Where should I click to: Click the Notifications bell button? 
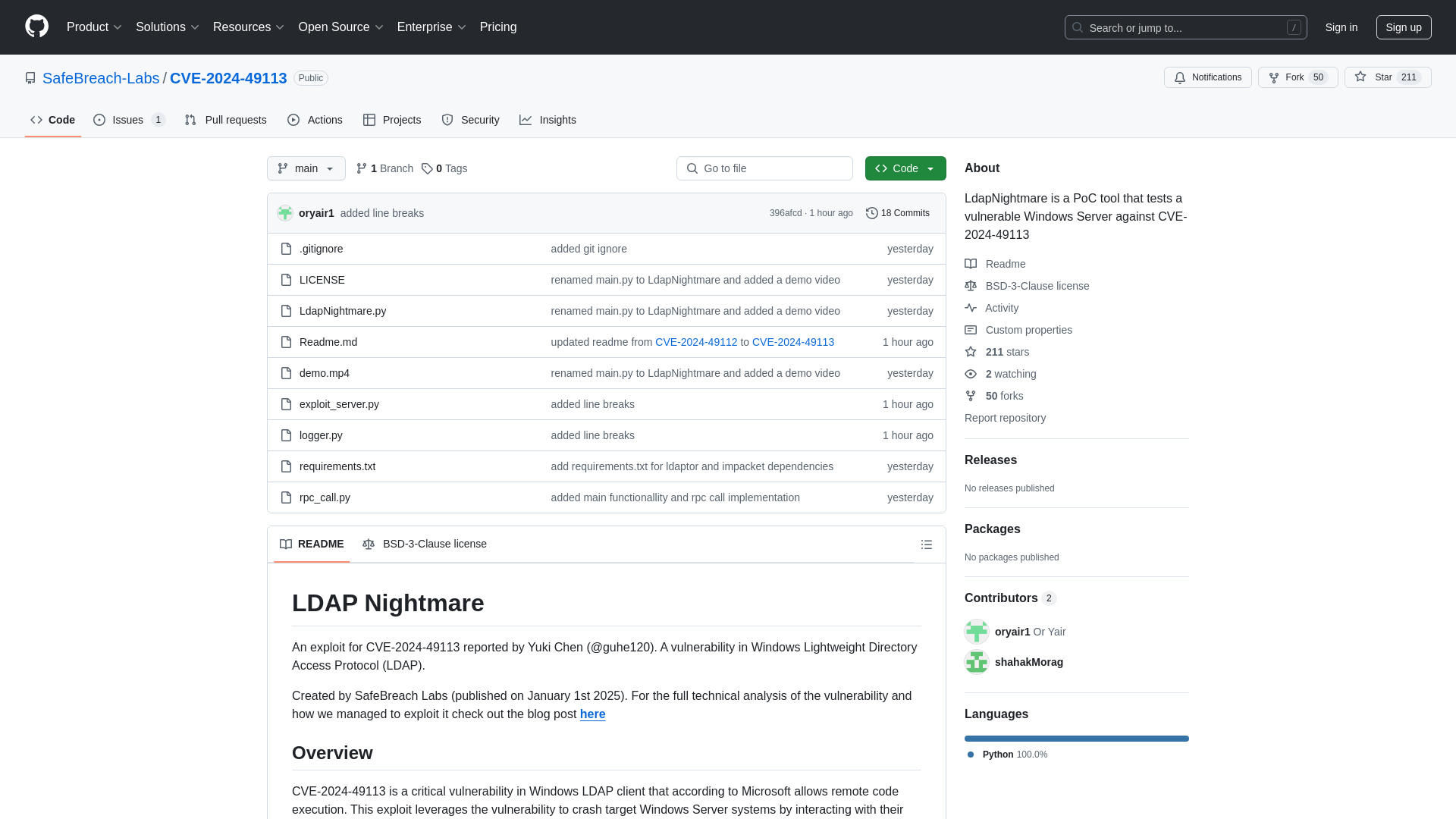tap(1207, 77)
